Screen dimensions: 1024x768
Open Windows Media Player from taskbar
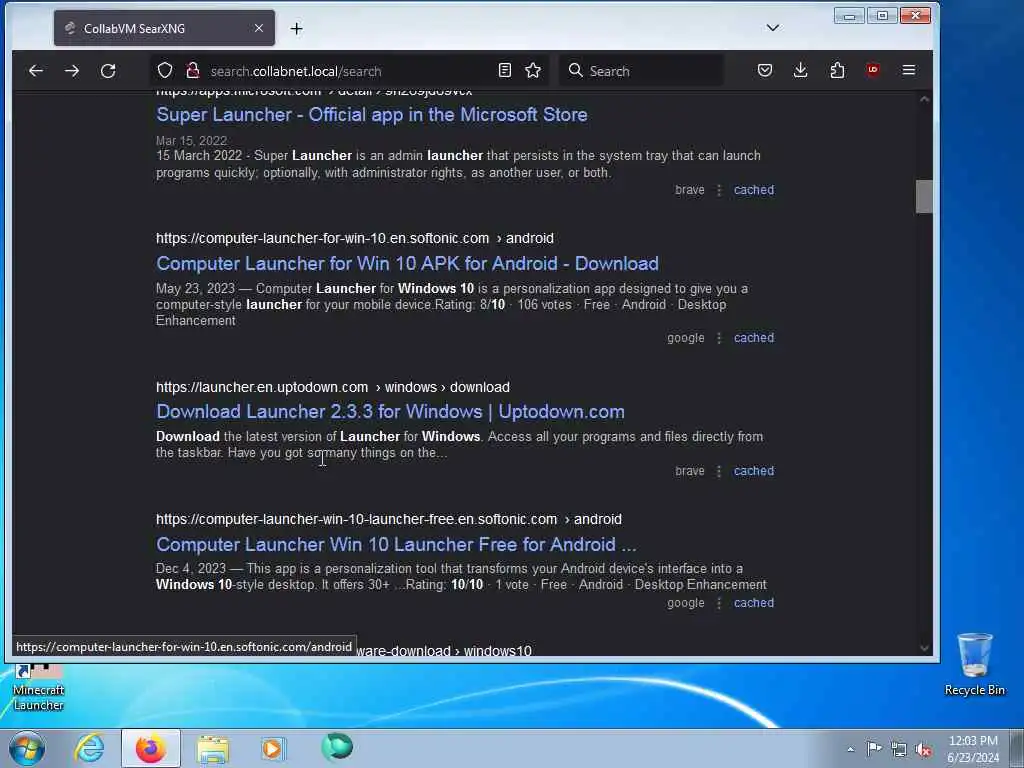(273, 748)
